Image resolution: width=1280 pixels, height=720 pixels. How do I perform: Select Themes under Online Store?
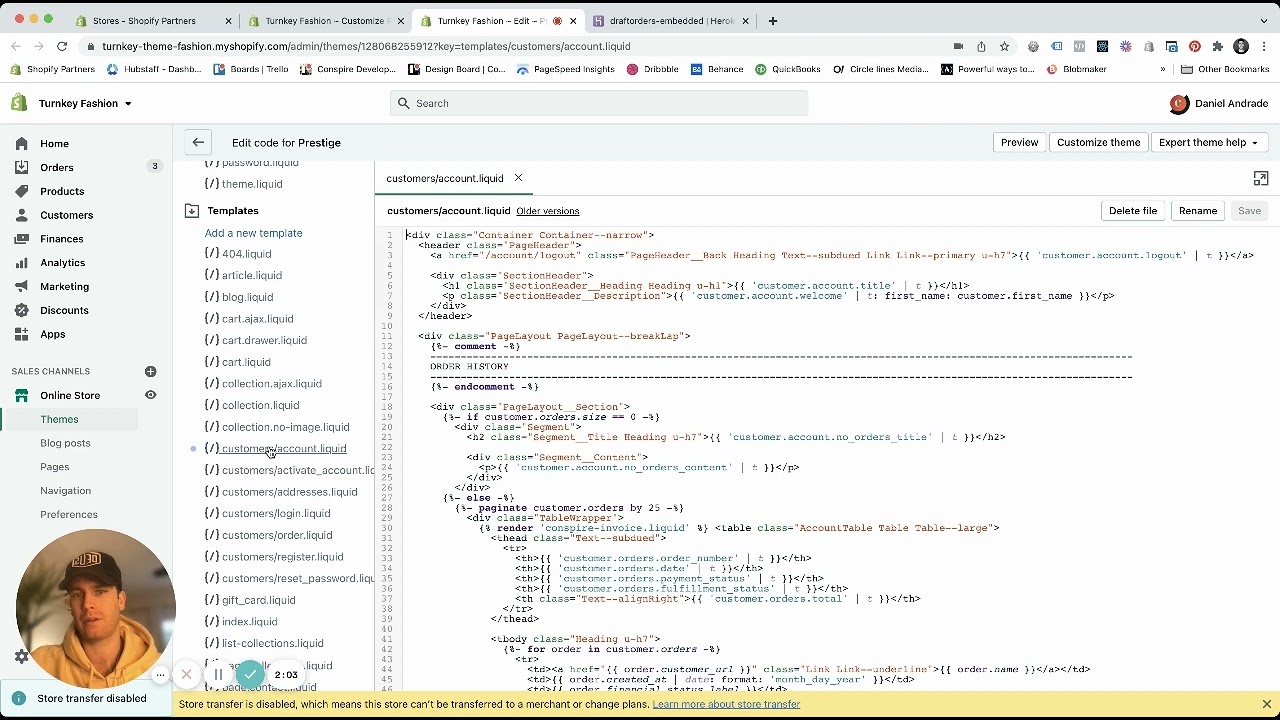tap(59, 419)
